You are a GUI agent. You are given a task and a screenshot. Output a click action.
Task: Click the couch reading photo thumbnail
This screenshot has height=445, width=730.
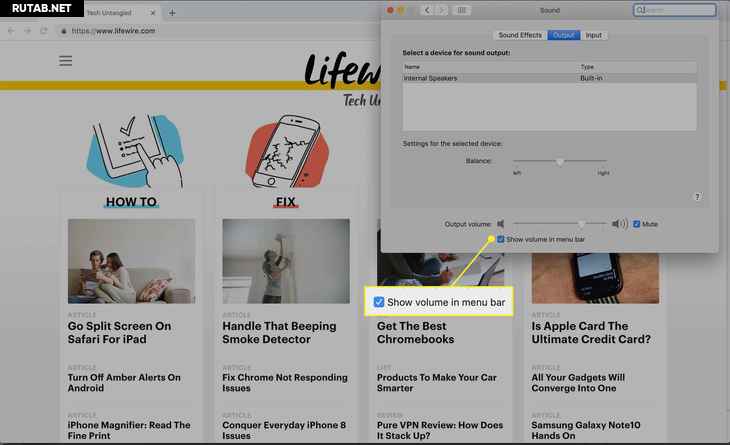pos(131,261)
